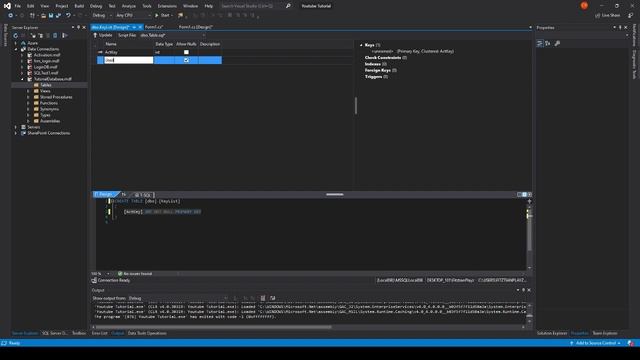
Task: Expand the Stored Procedures folder
Action: 29,97
